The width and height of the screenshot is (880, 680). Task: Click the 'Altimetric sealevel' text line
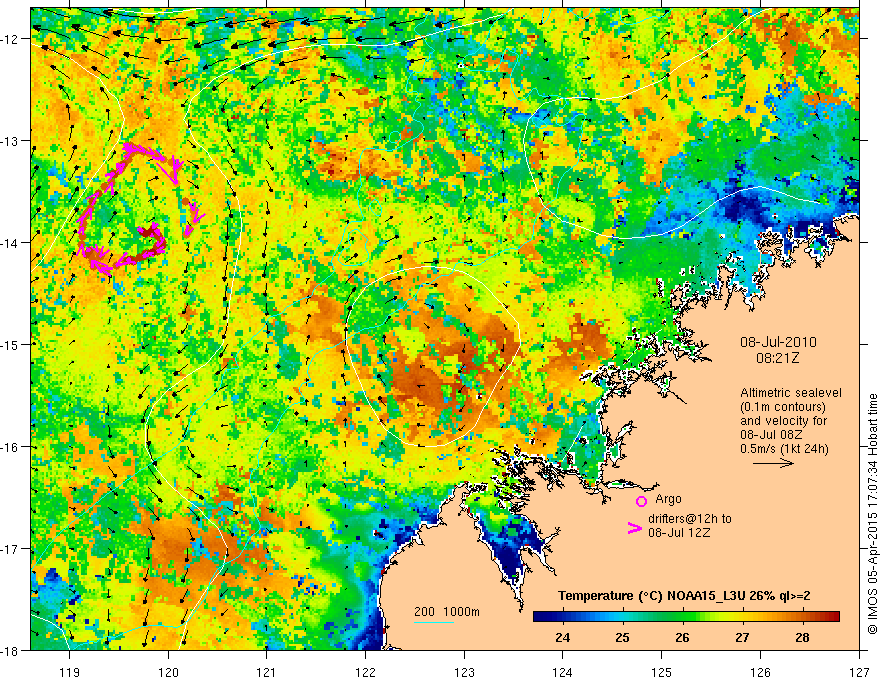coord(790,393)
